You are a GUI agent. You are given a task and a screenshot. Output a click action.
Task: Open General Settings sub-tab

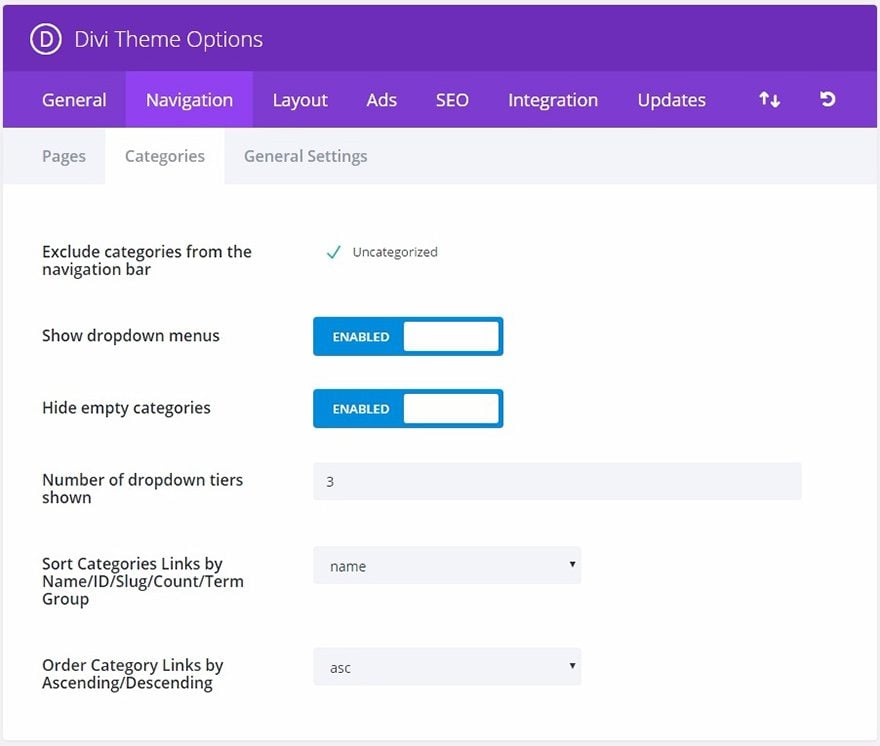[x=305, y=156]
